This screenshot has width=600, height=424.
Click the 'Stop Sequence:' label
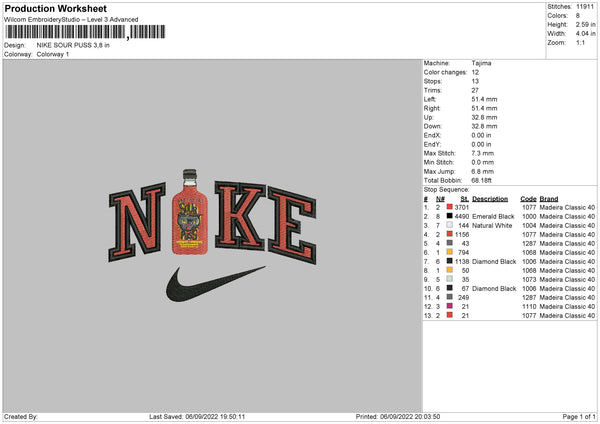(446, 190)
